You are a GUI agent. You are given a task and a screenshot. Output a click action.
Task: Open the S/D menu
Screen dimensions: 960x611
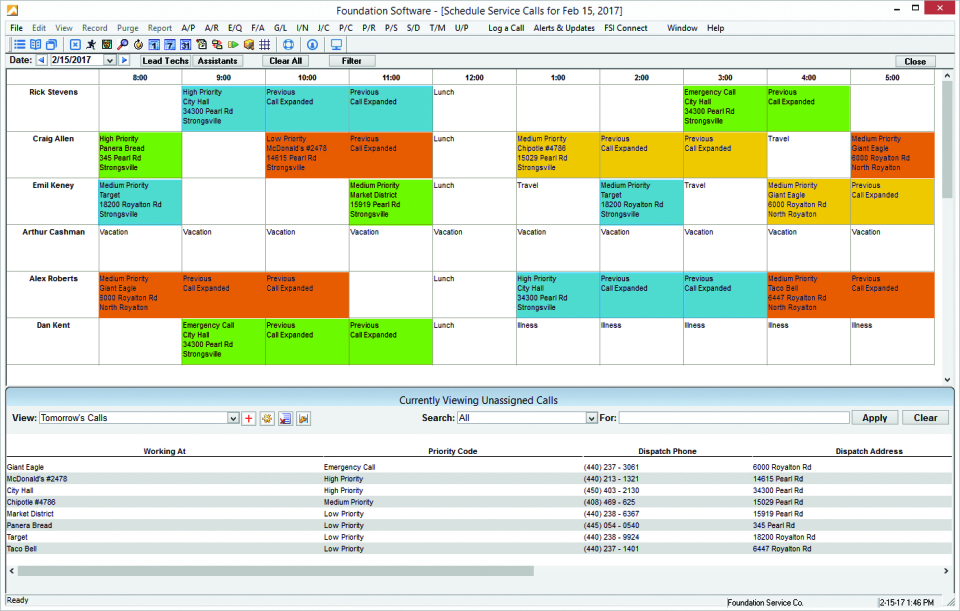413,28
